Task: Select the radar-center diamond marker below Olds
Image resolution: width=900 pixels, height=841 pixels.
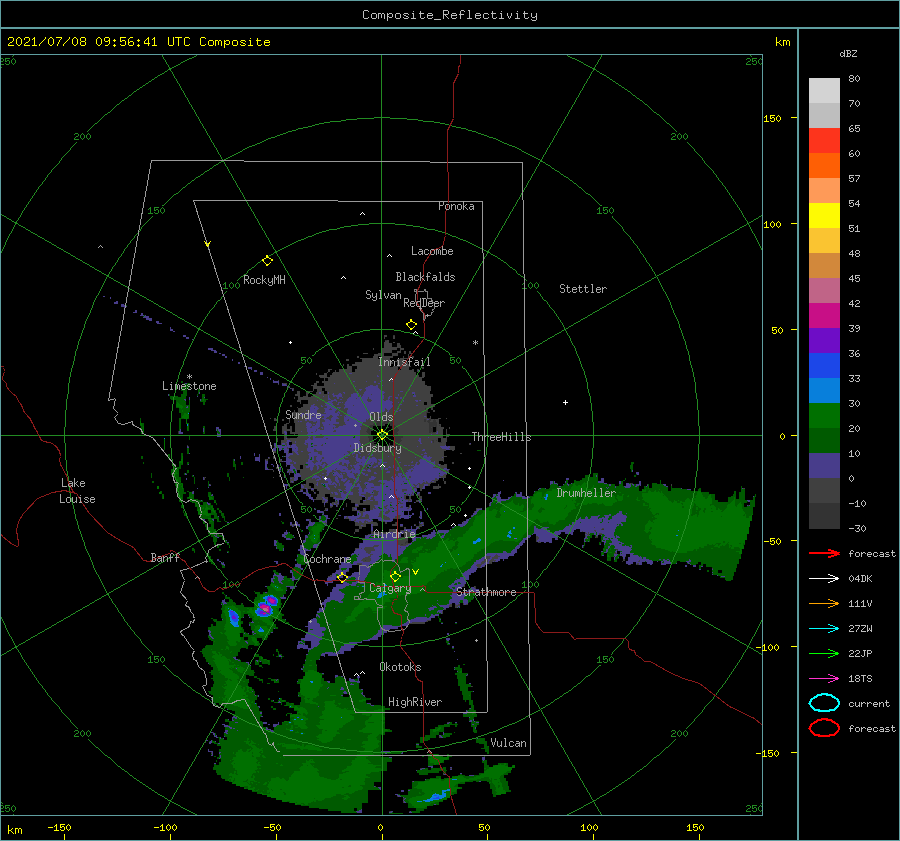Action: (x=382, y=435)
